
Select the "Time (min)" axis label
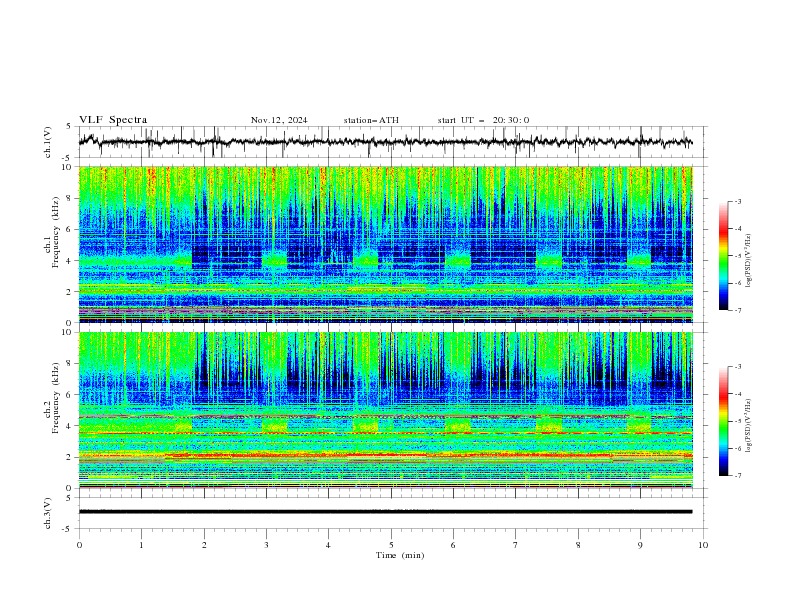point(400,555)
